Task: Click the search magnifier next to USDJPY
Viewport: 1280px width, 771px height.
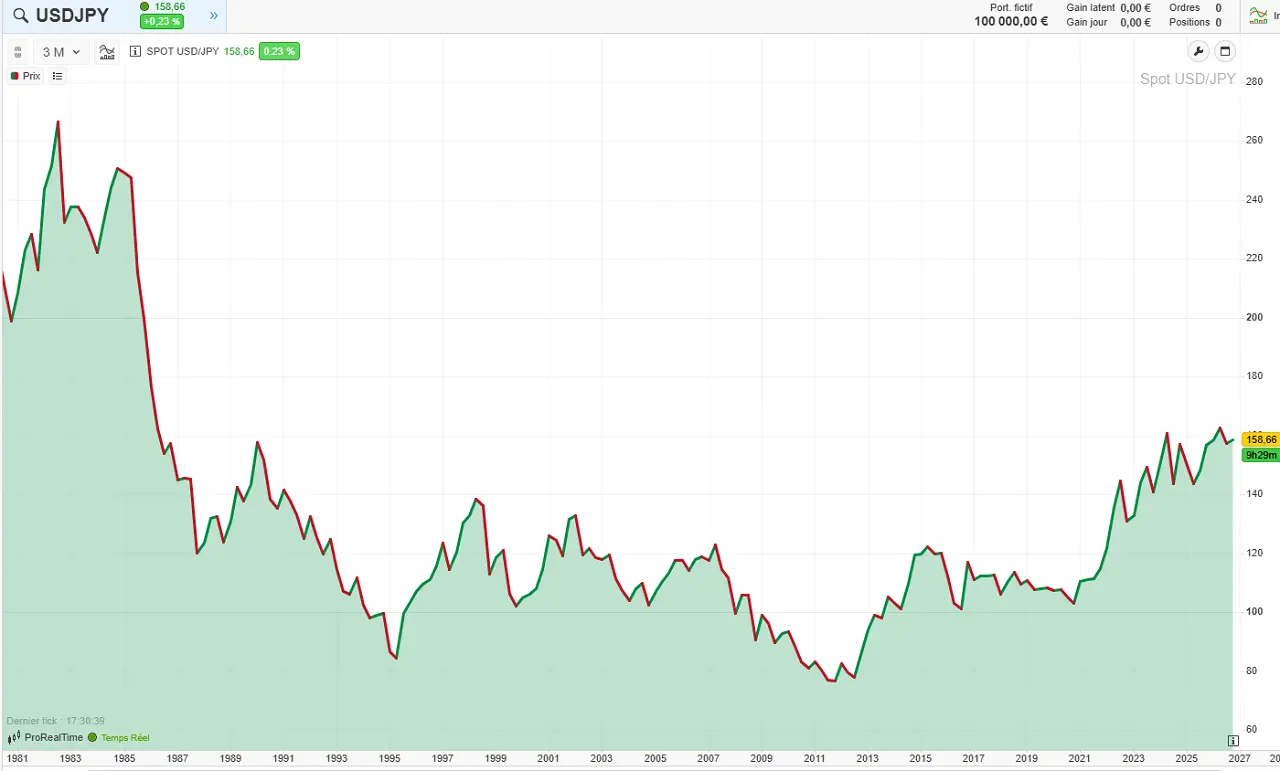Action: 20,15
